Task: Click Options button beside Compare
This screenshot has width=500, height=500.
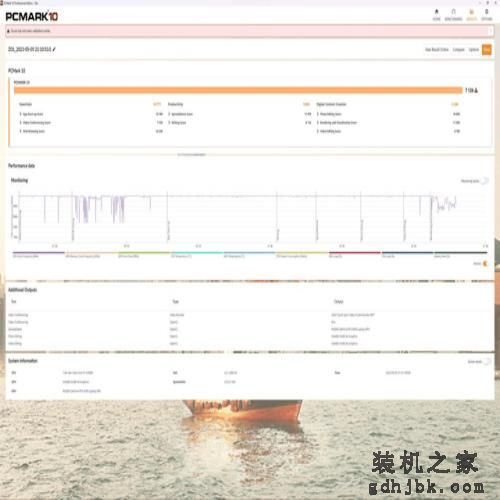Action: point(474,50)
